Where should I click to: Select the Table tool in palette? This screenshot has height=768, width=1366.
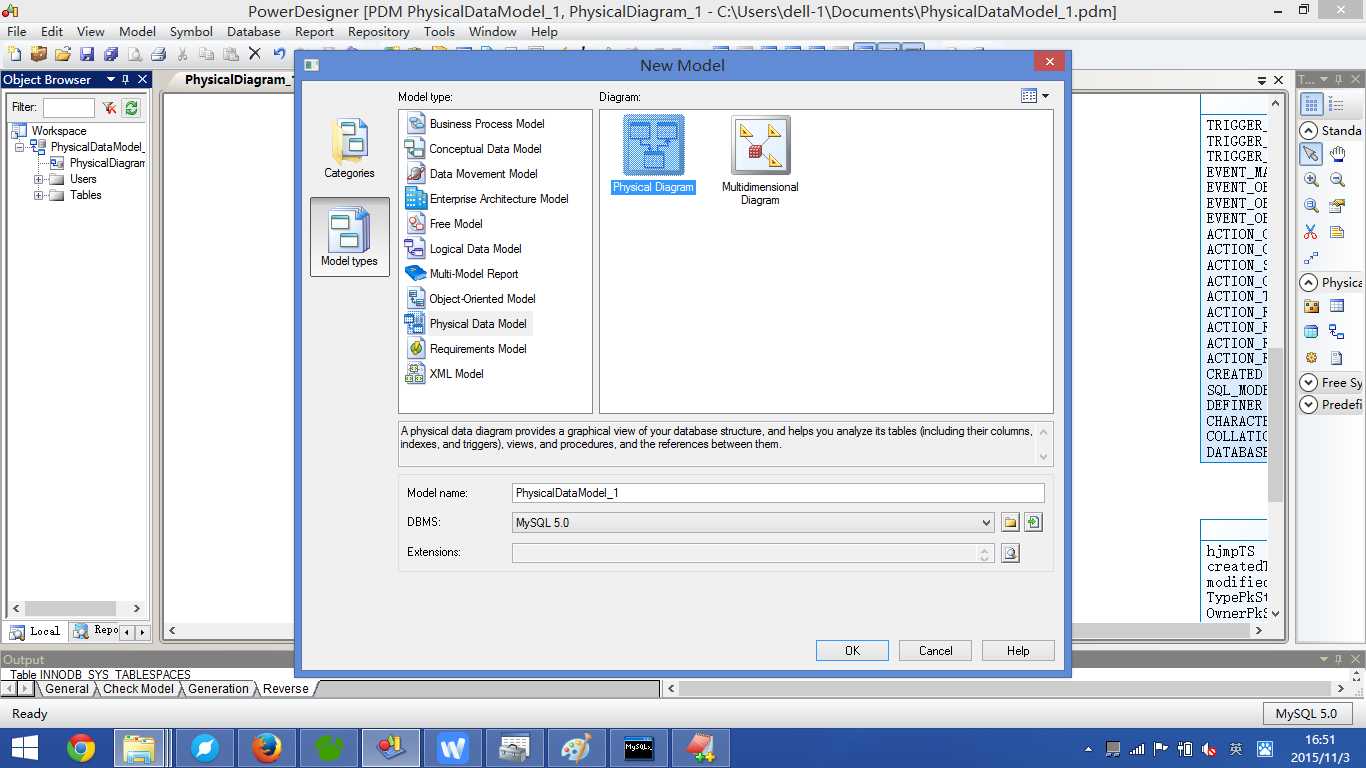(x=1337, y=306)
